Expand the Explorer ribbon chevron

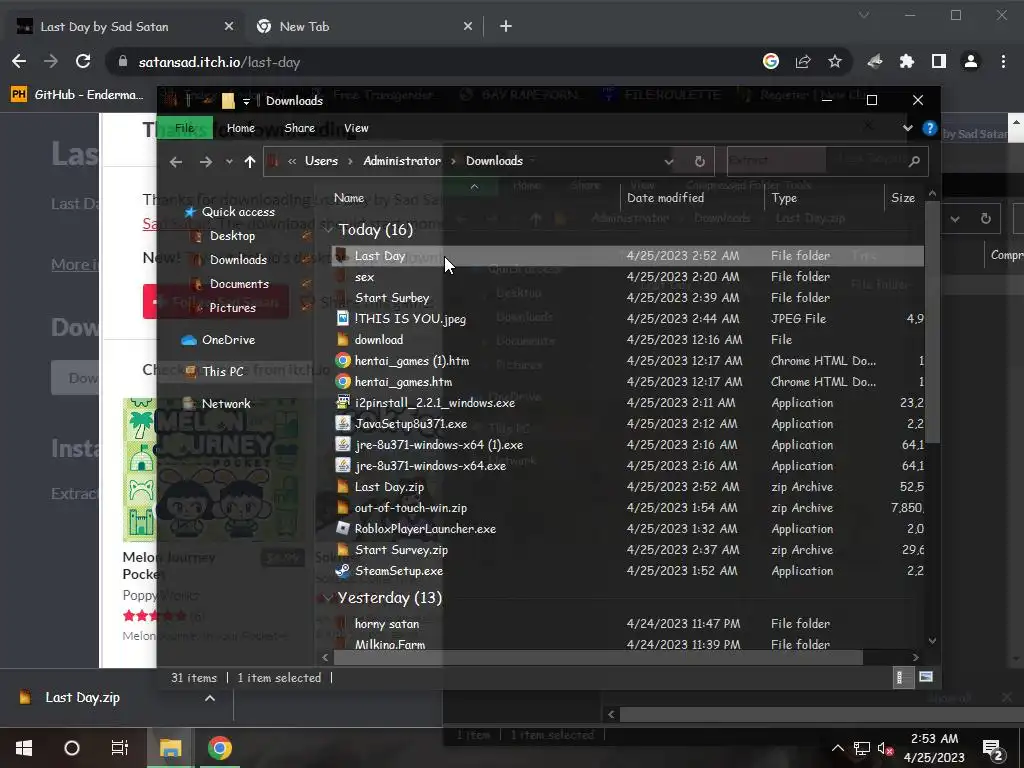click(908, 128)
